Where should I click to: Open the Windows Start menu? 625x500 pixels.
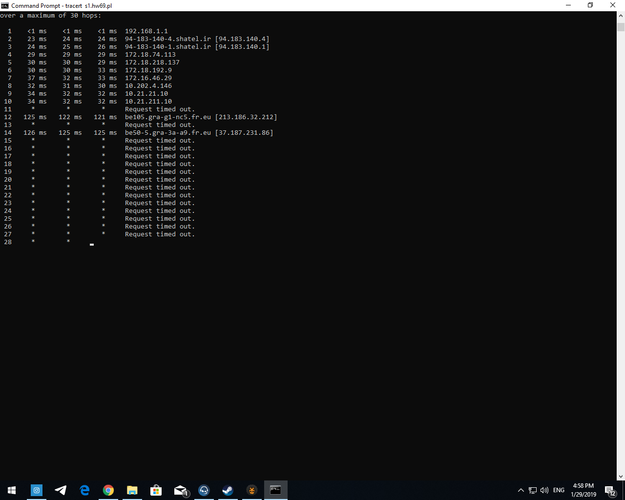[12, 490]
